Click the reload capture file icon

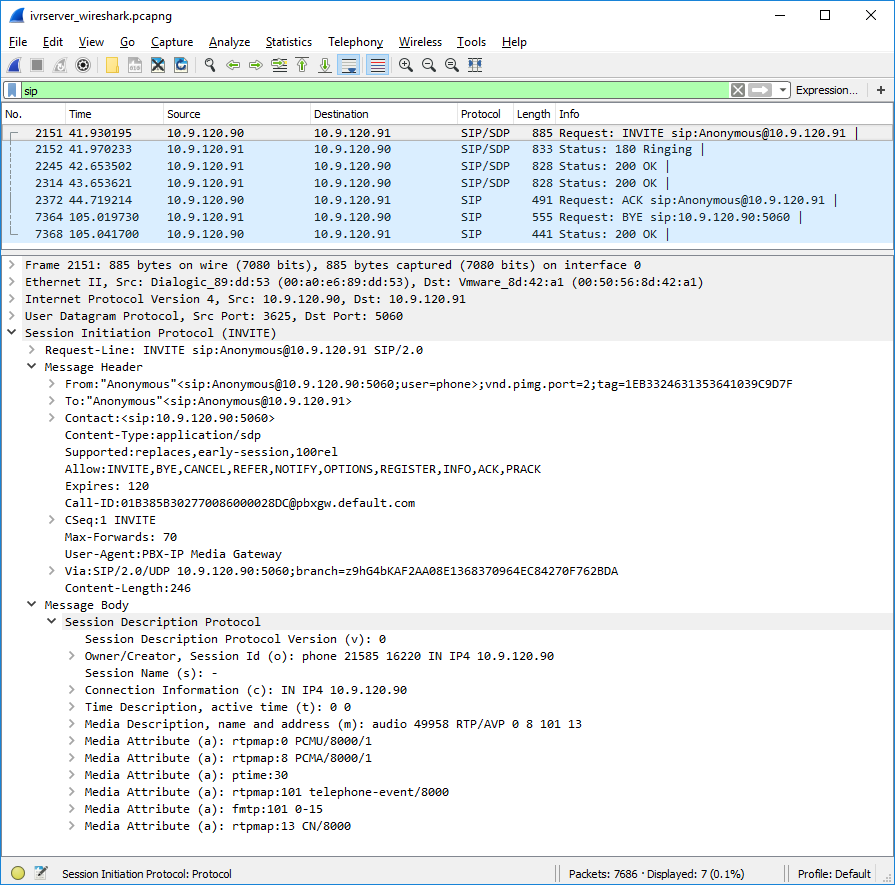pos(181,65)
